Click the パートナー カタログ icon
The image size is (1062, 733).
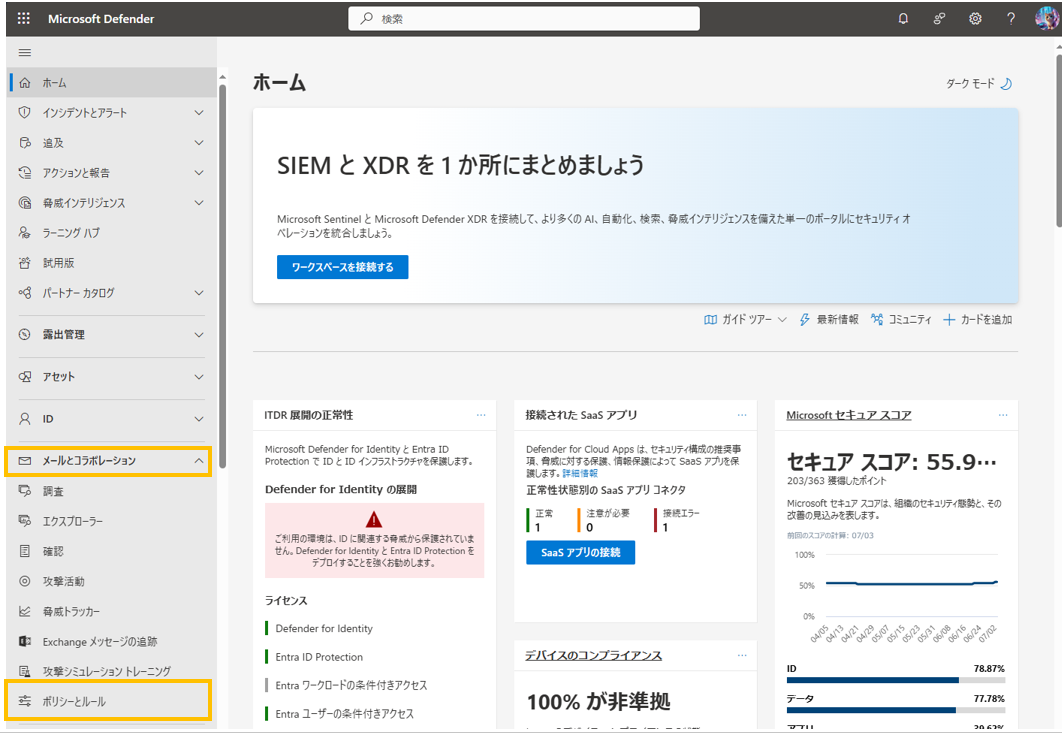click(25, 293)
